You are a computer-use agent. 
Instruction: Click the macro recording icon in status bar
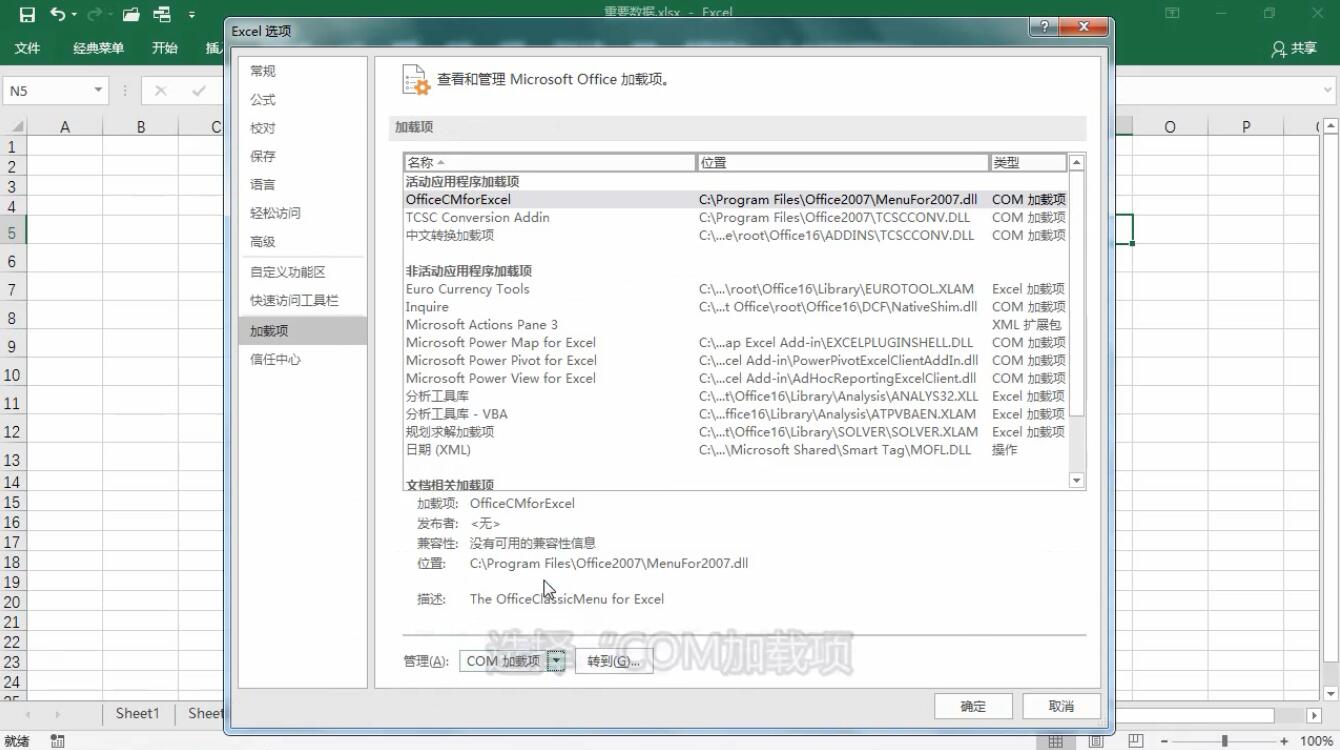point(57,741)
